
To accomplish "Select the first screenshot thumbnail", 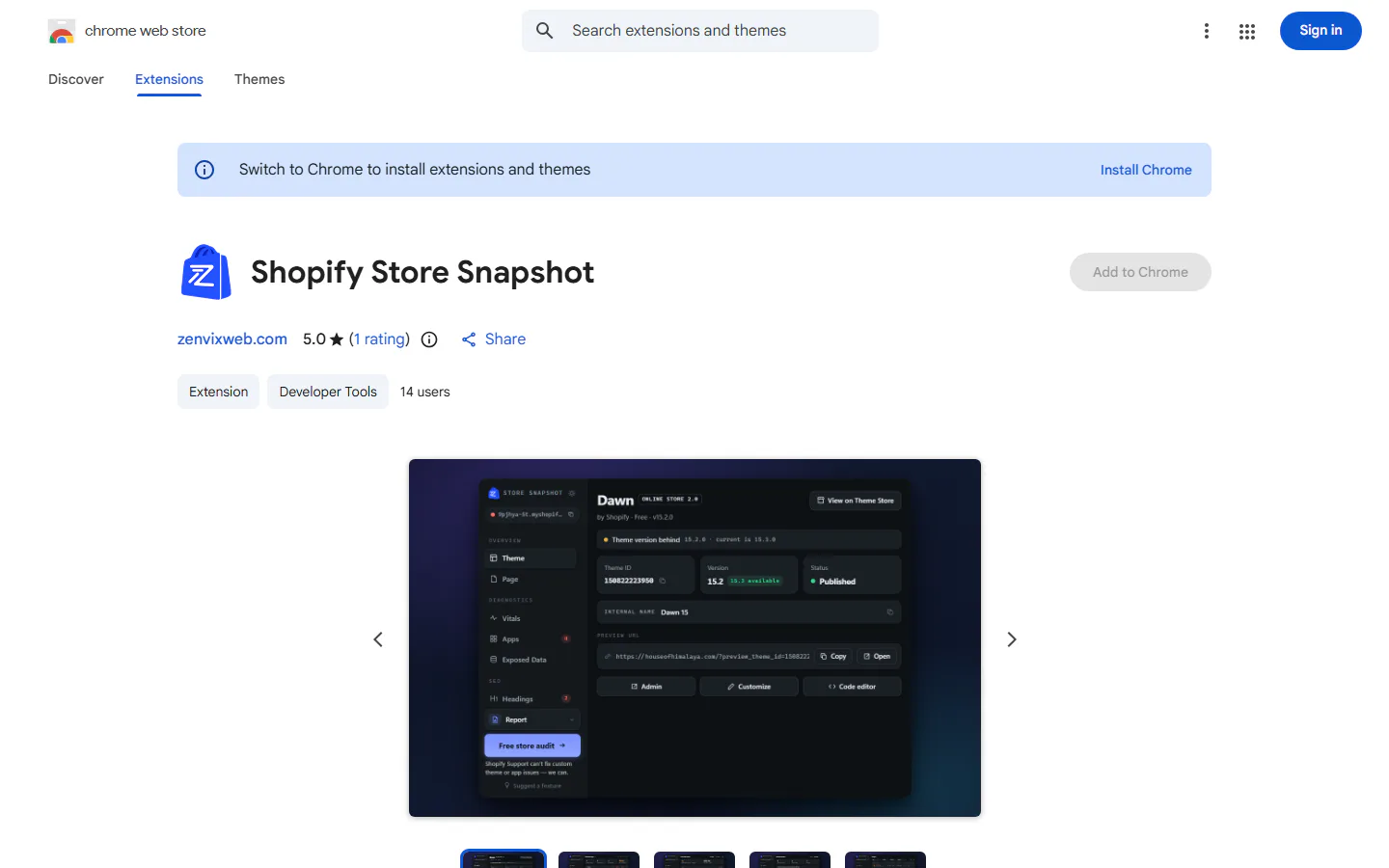I will [504, 859].
